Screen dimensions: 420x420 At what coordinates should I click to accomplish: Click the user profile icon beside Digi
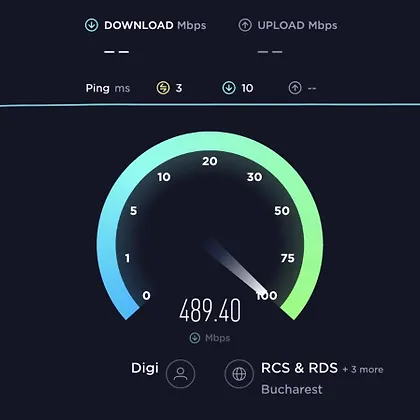(180, 374)
